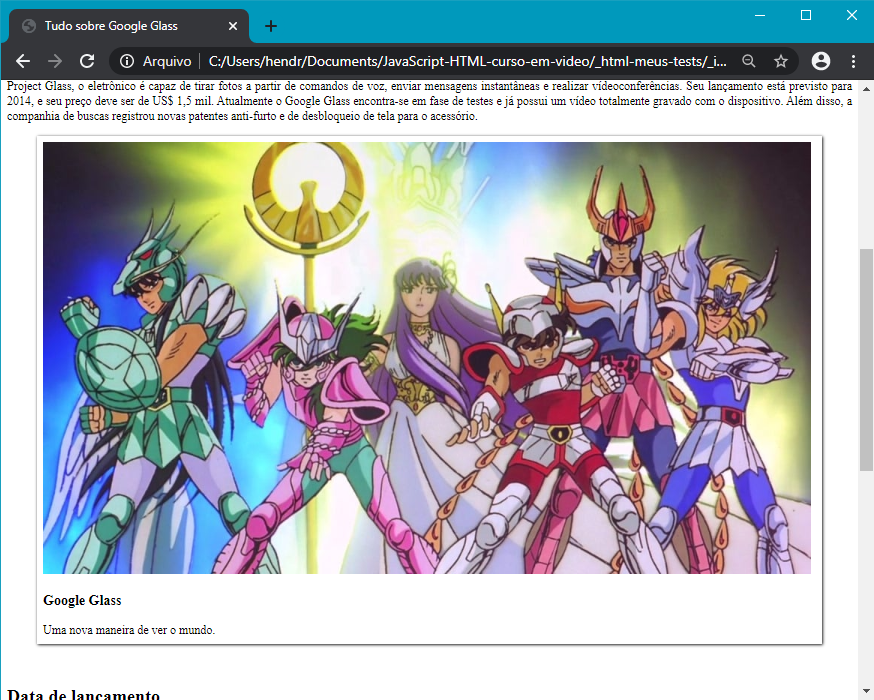
Task: Maximize the Chrome window
Action: point(805,16)
